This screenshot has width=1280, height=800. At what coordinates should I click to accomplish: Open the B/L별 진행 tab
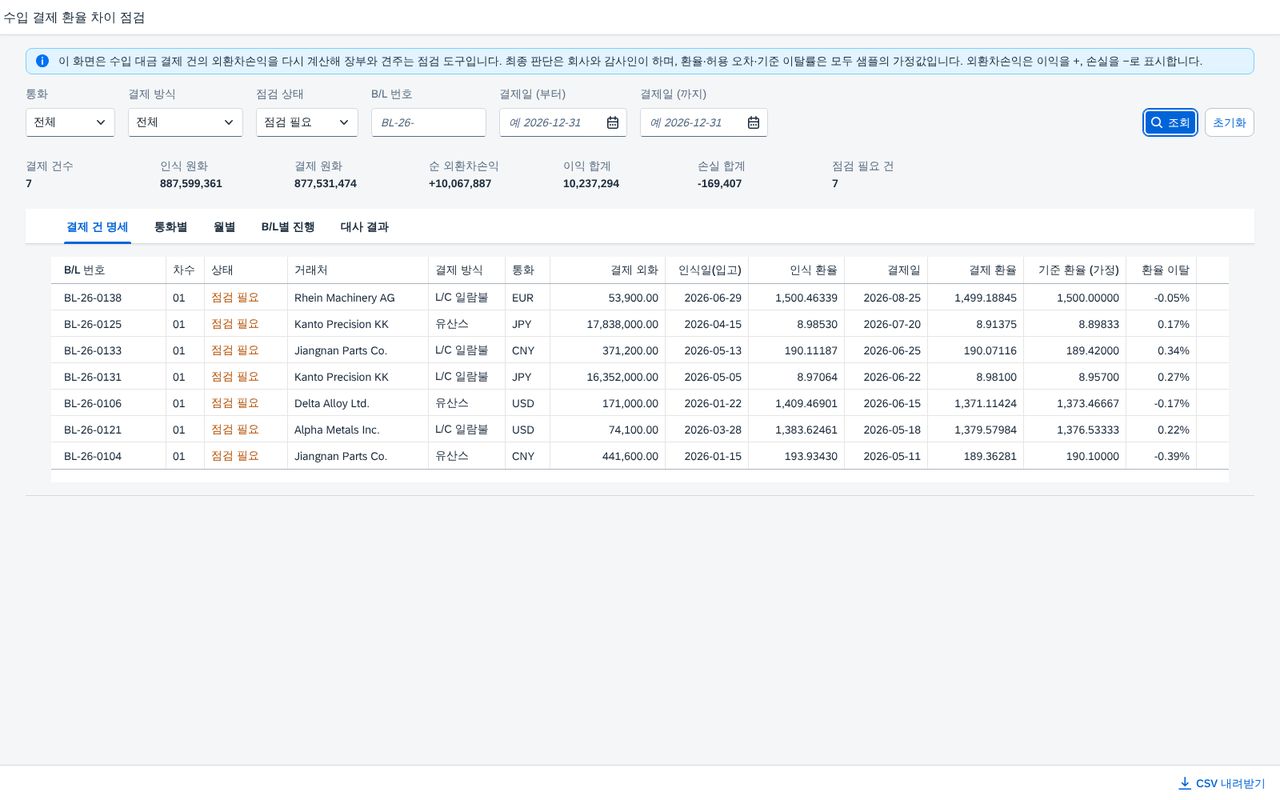pyautogui.click(x=288, y=227)
